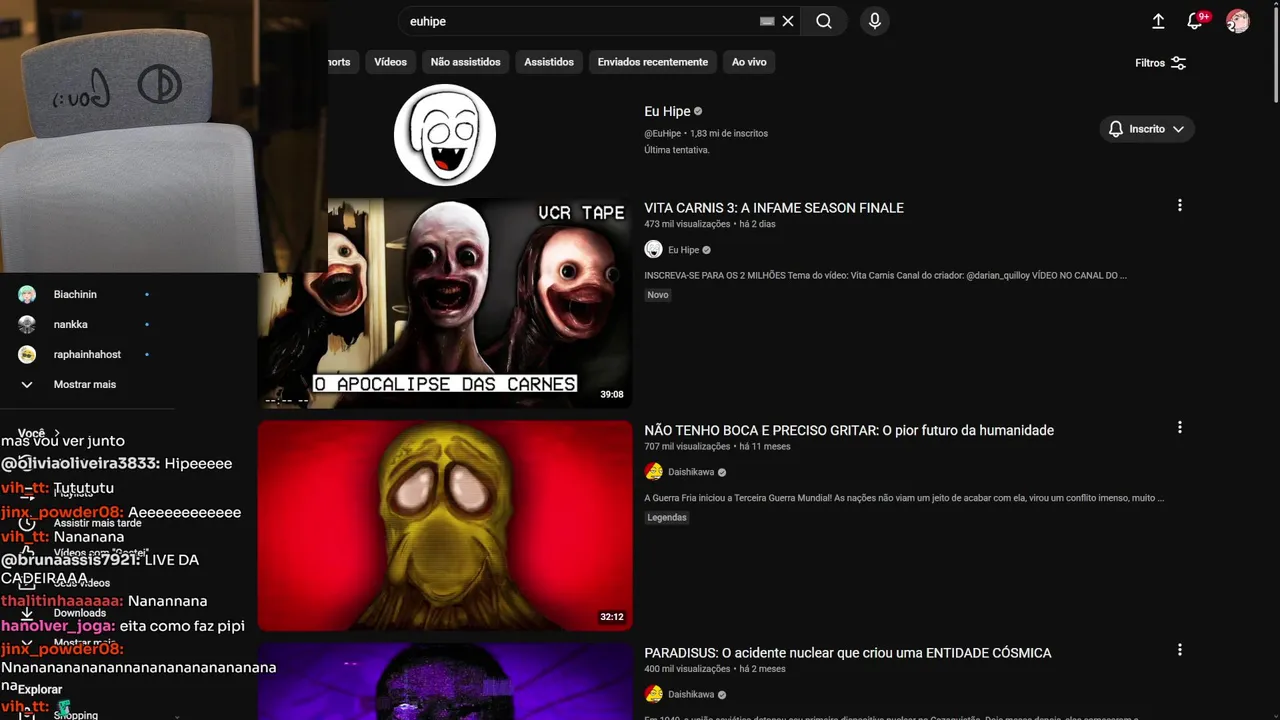Start voice search with microphone icon
Screen dimensions: 1280x720
875,21
